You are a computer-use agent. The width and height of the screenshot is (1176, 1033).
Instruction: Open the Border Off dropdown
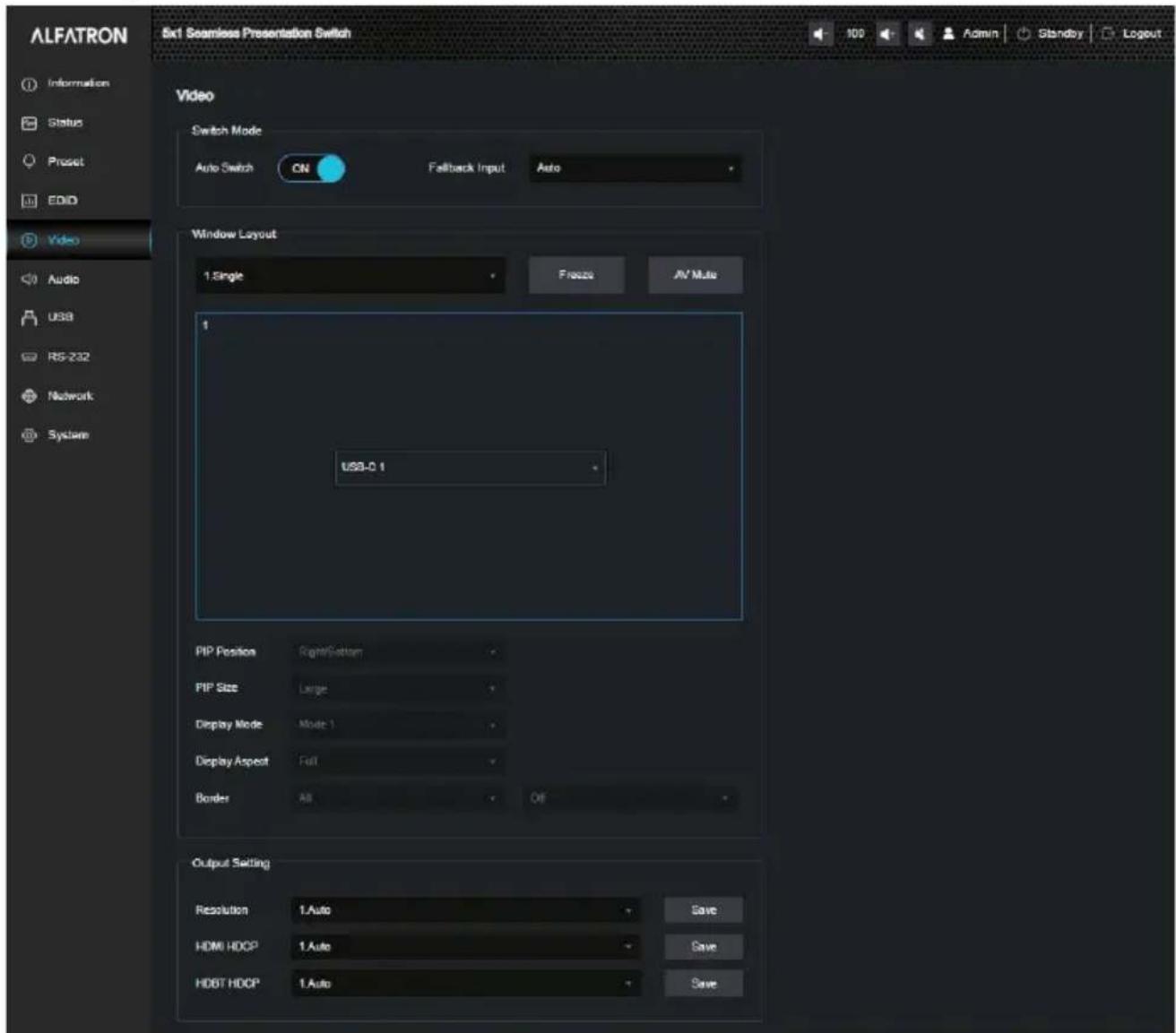[x=632, y=798]
